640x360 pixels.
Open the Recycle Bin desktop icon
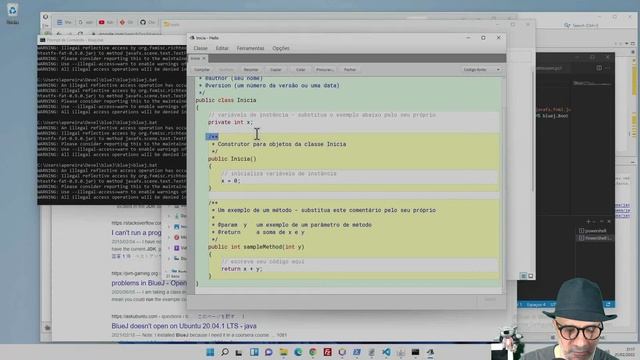(x=12, y=13)
